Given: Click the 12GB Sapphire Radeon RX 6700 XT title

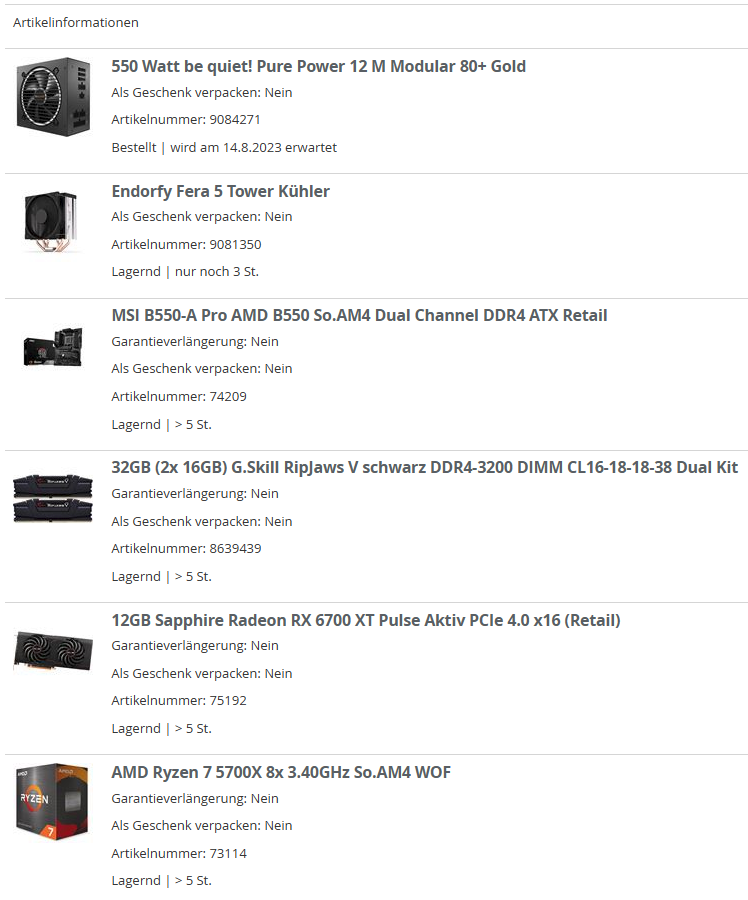Looking at the screenshot, I should 366,620.
